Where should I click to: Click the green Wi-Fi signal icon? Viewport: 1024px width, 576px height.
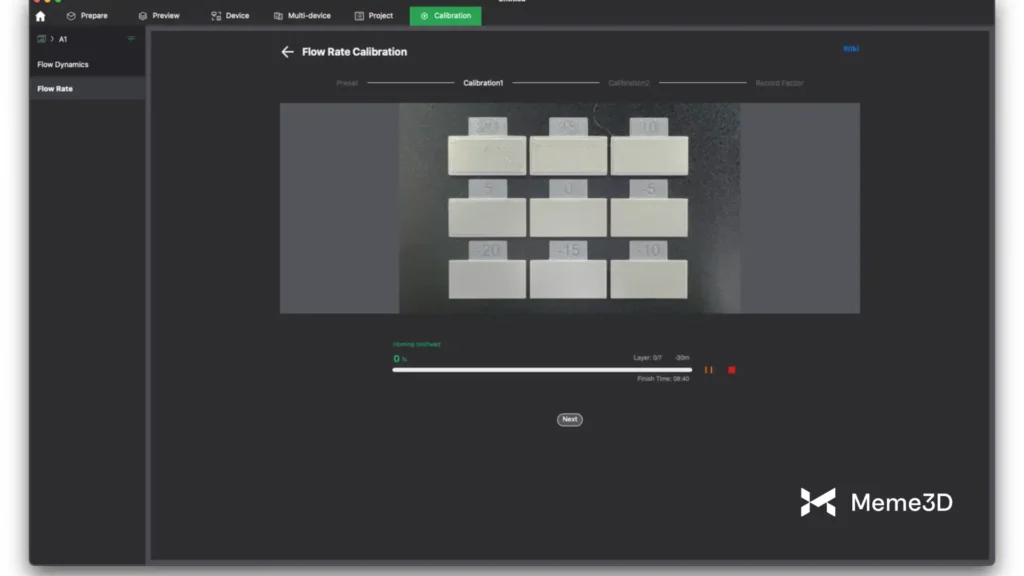(x=131, y=39)
